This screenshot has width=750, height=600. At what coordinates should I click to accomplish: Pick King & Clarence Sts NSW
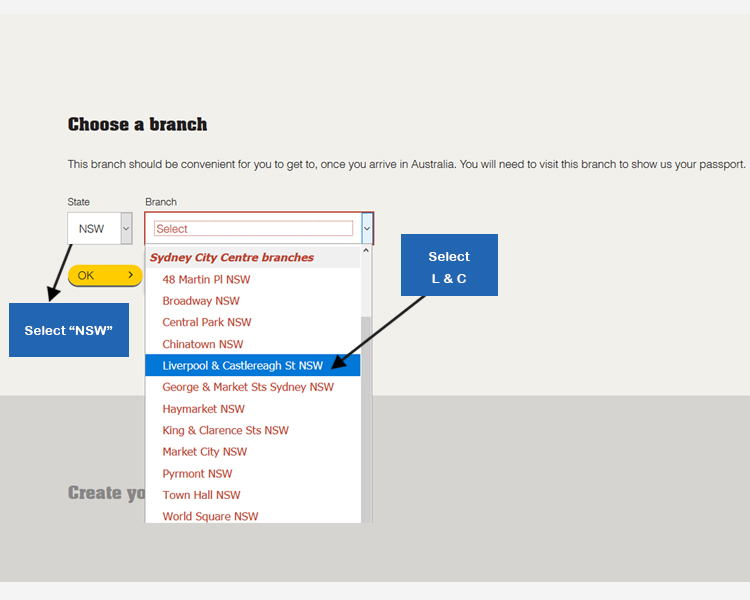click(x=225, y=430)
